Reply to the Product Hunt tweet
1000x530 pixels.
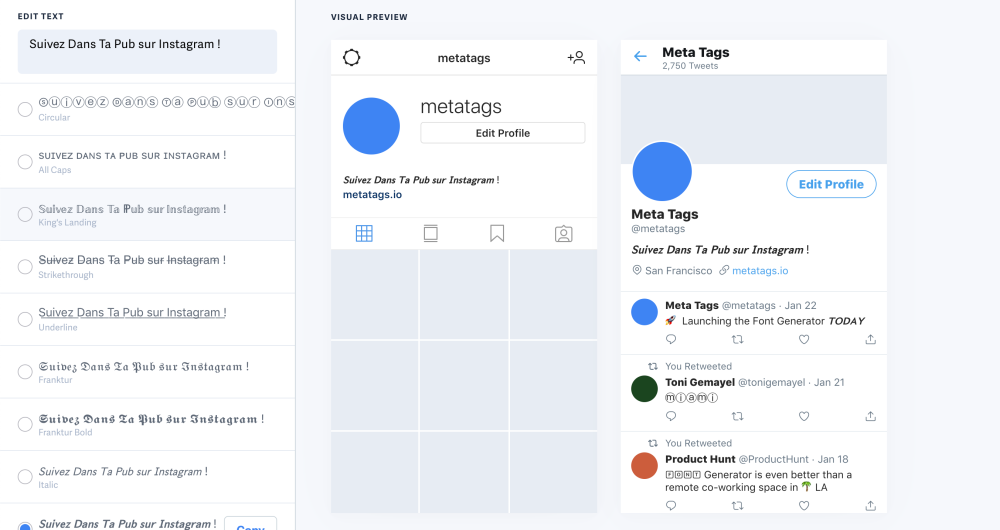(671, 505)
